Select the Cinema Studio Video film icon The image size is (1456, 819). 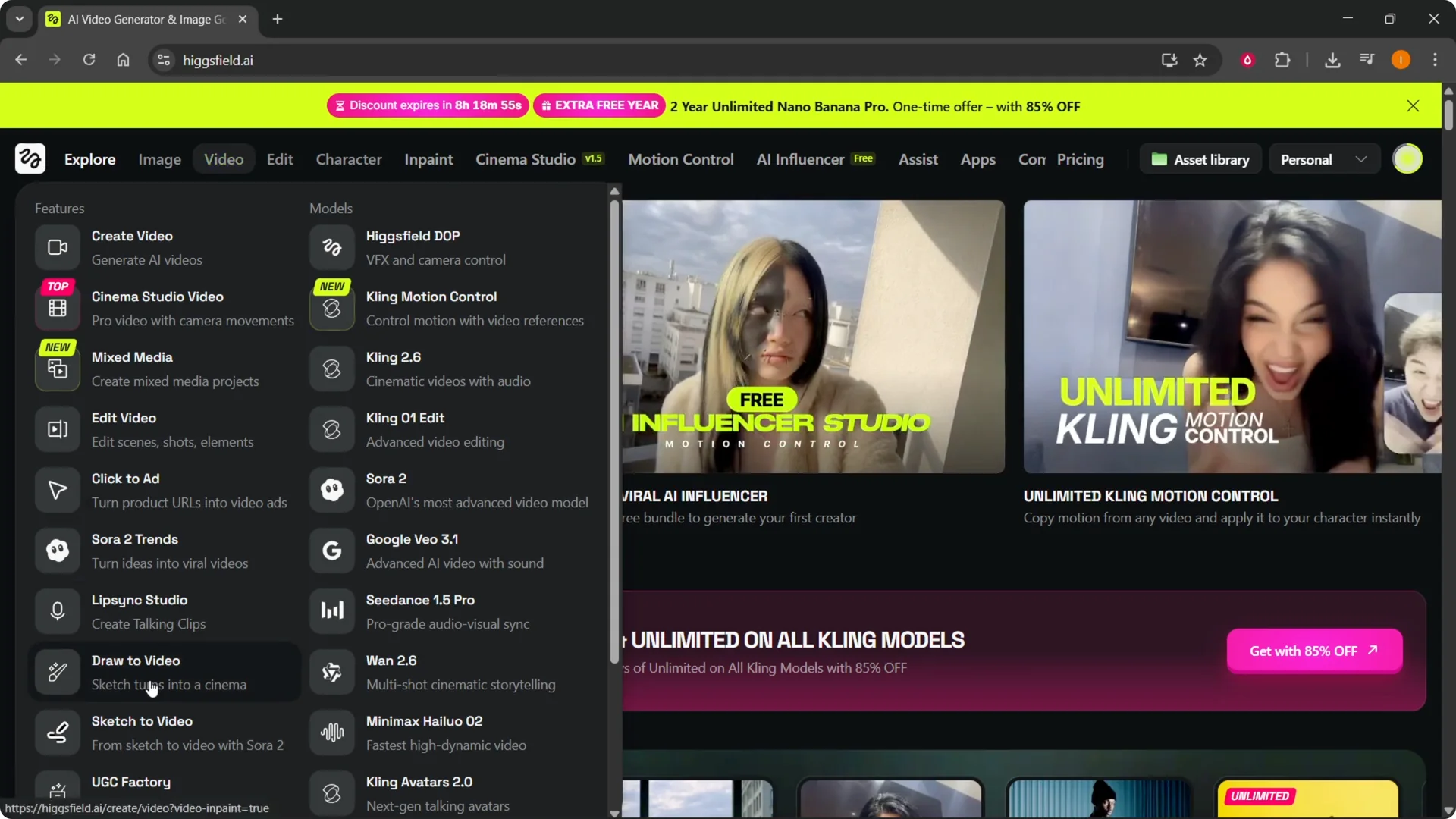[58, 309]
